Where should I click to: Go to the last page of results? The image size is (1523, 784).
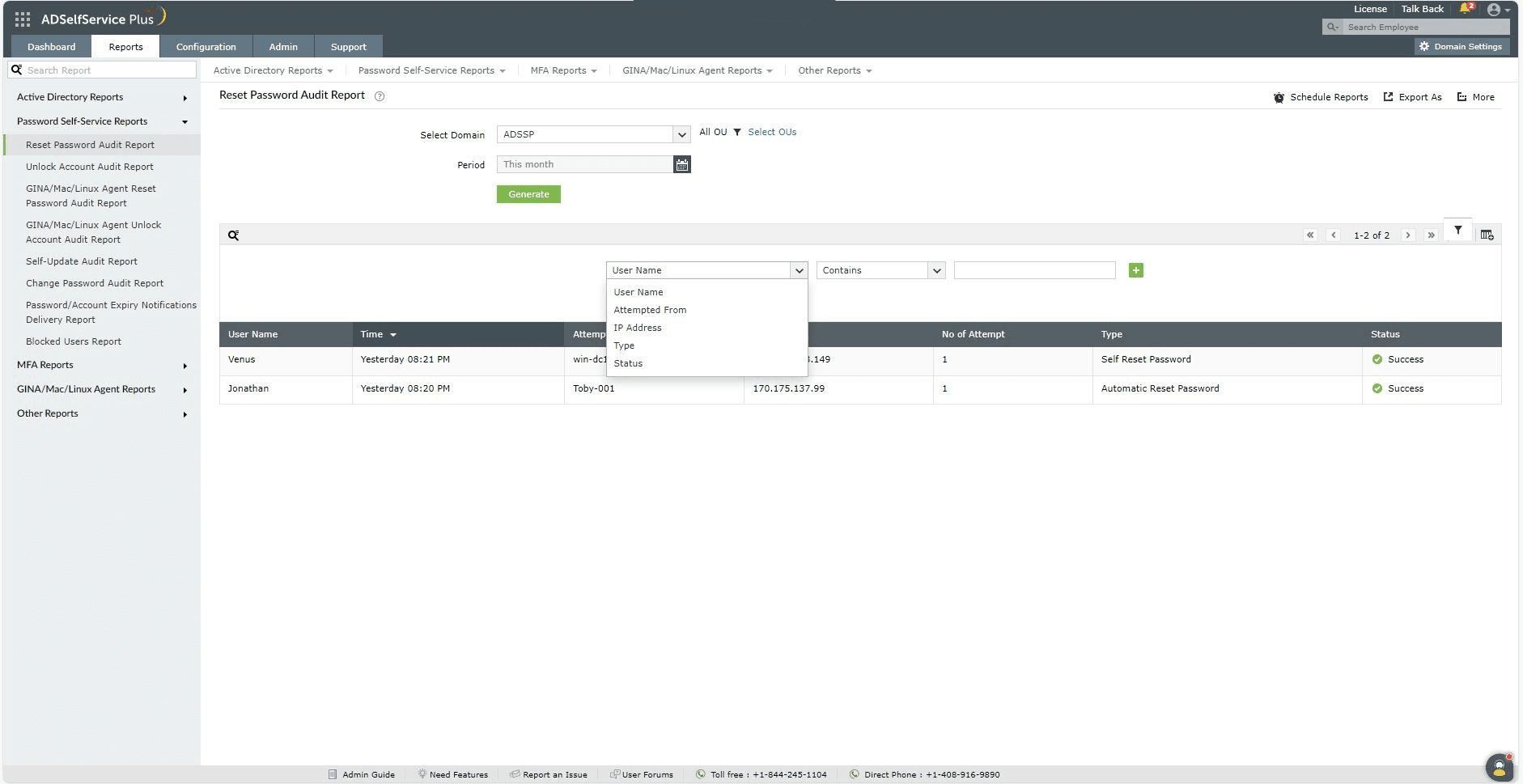click(1431, 235)
